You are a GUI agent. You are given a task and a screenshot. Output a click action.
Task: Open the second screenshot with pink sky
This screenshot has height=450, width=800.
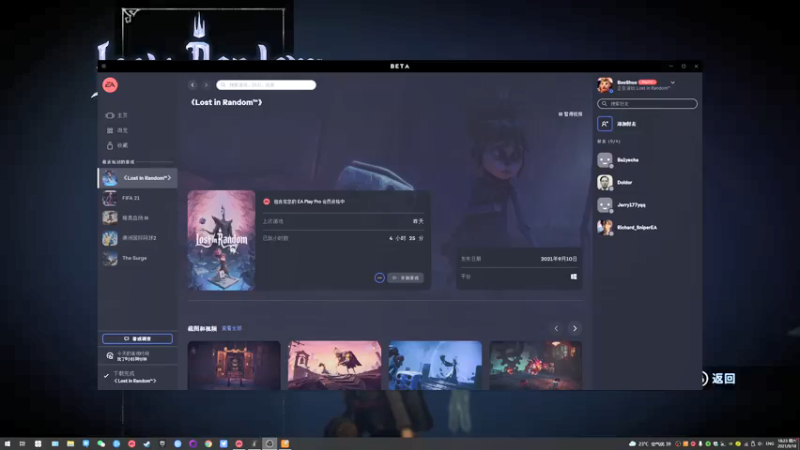pyautogui.click(x=334, y=365)
